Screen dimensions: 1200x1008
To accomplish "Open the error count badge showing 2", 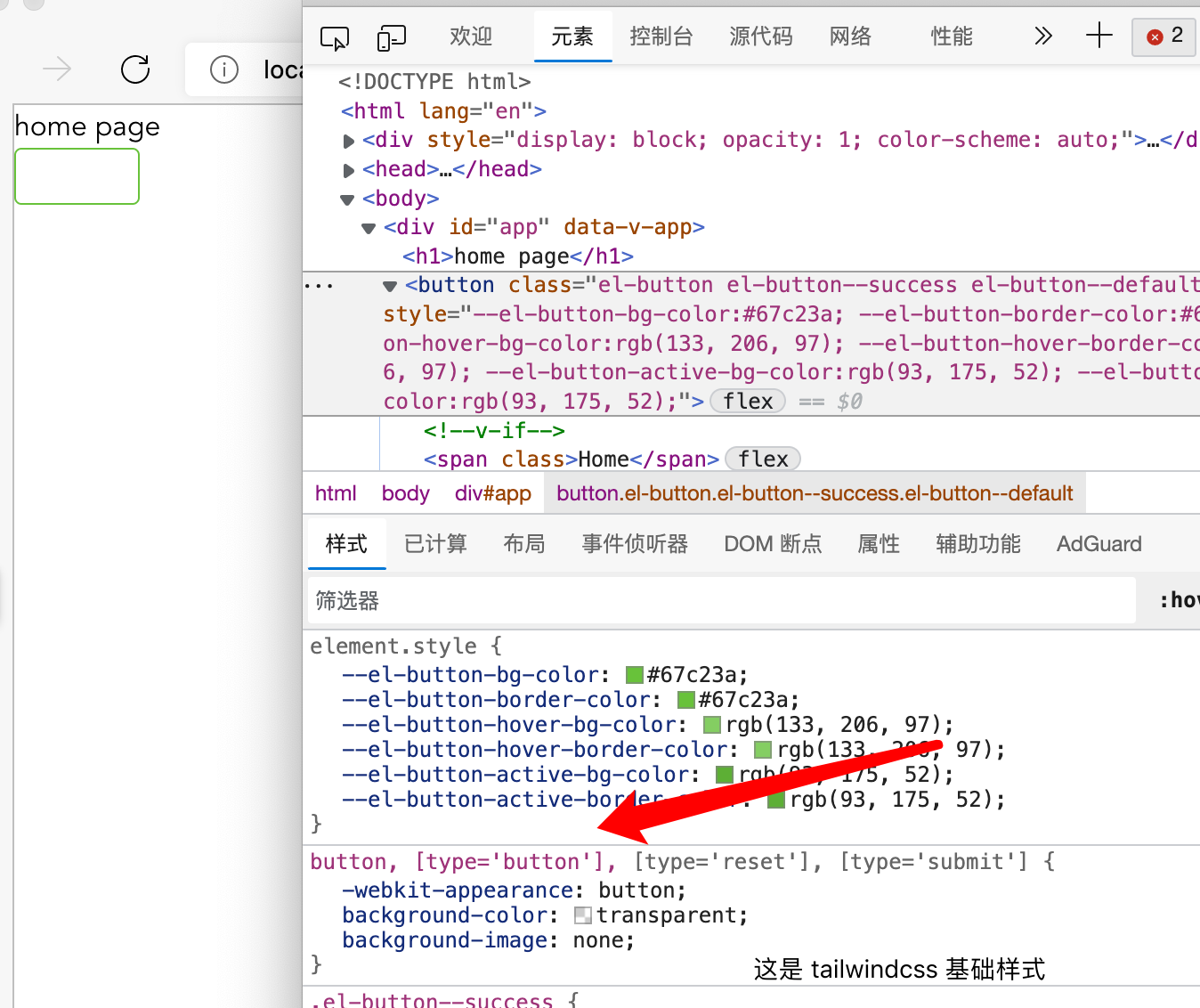I will point(1164,37).
